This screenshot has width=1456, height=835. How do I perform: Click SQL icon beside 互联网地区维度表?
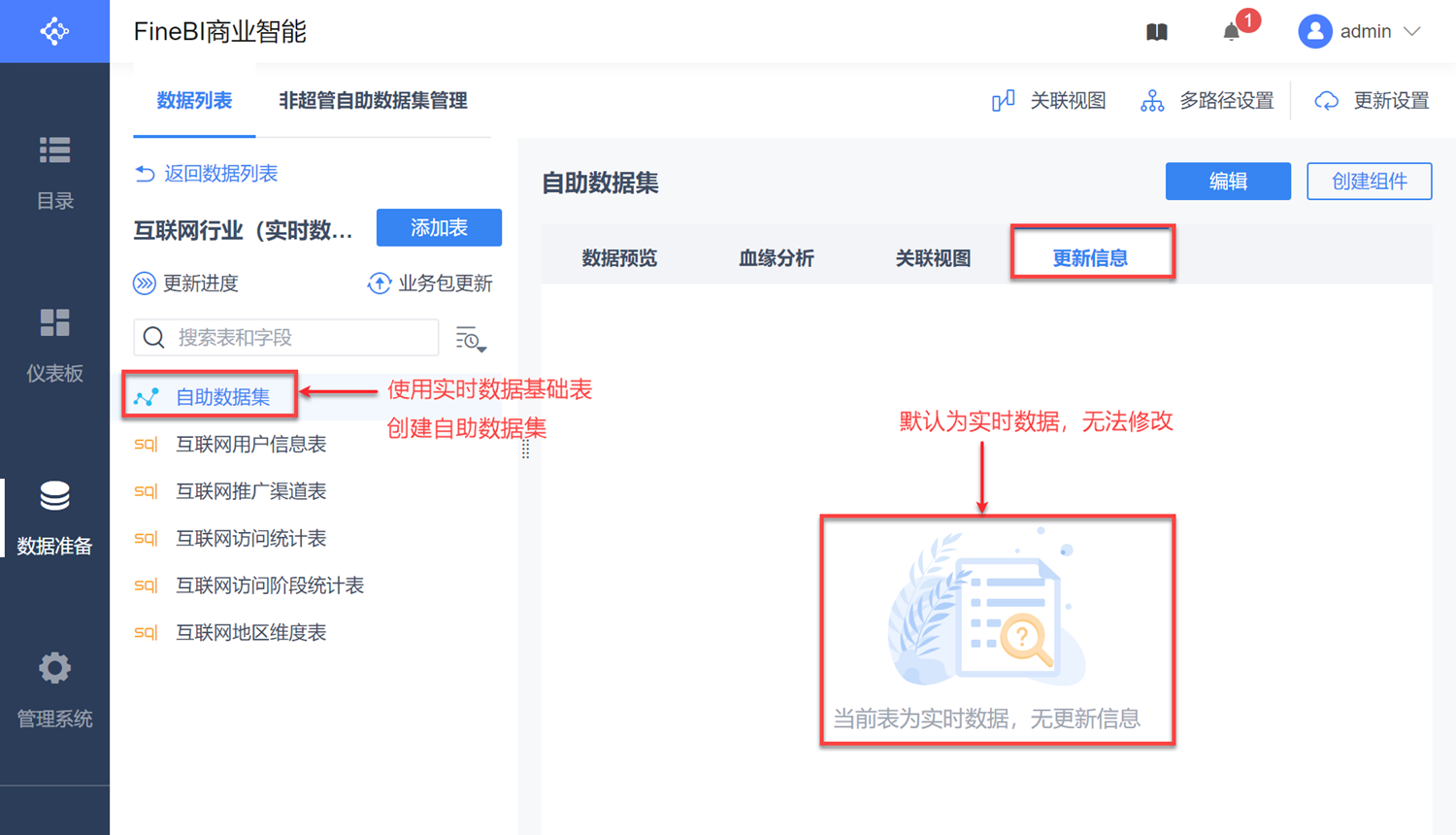click(x=146, y=633)
